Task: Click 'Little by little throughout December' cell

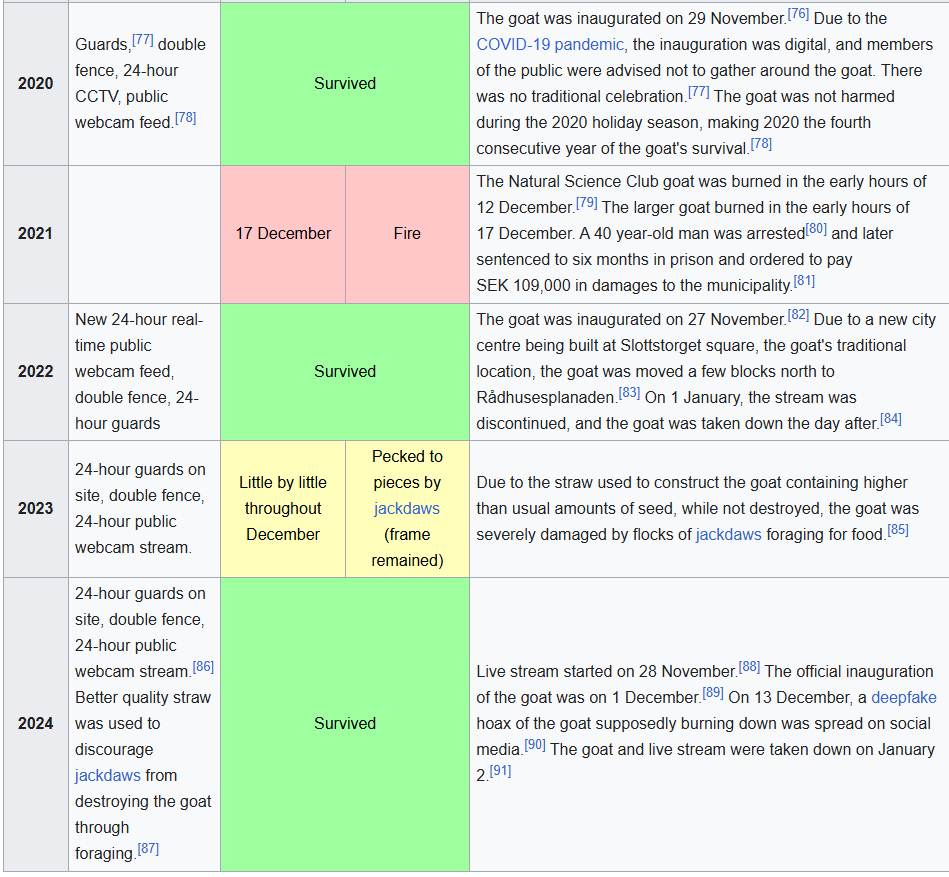Action: (x=283, y=508)
